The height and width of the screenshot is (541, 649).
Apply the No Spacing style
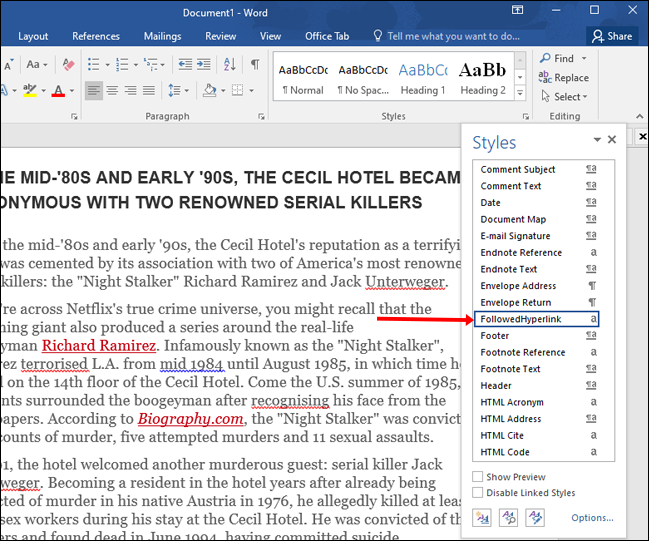click(363, 77)
